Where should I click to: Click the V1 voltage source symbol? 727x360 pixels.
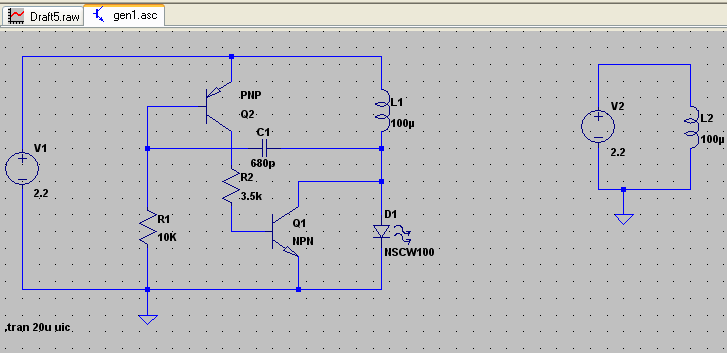point(22,167)
